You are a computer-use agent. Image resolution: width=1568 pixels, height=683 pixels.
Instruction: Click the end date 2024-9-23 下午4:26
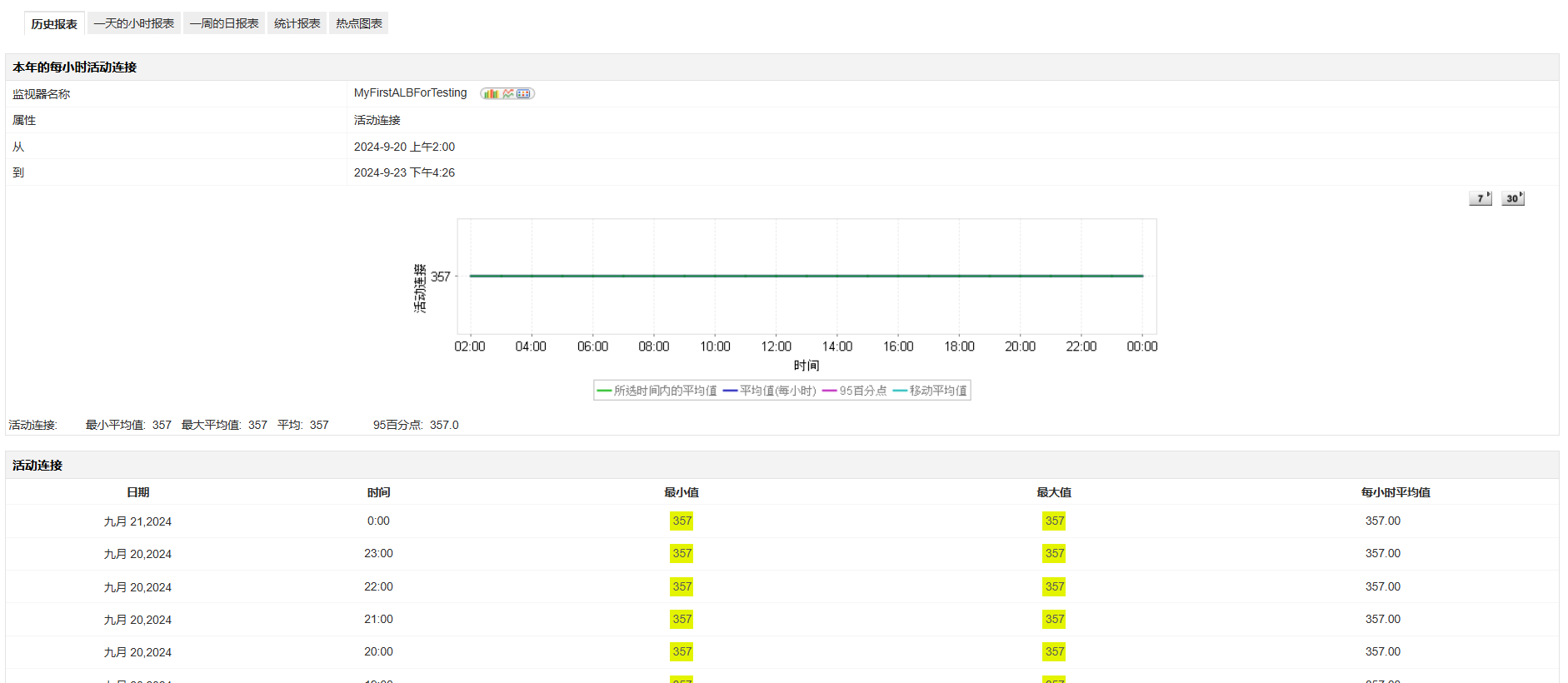pyautogui.click(x=404, y=172)
